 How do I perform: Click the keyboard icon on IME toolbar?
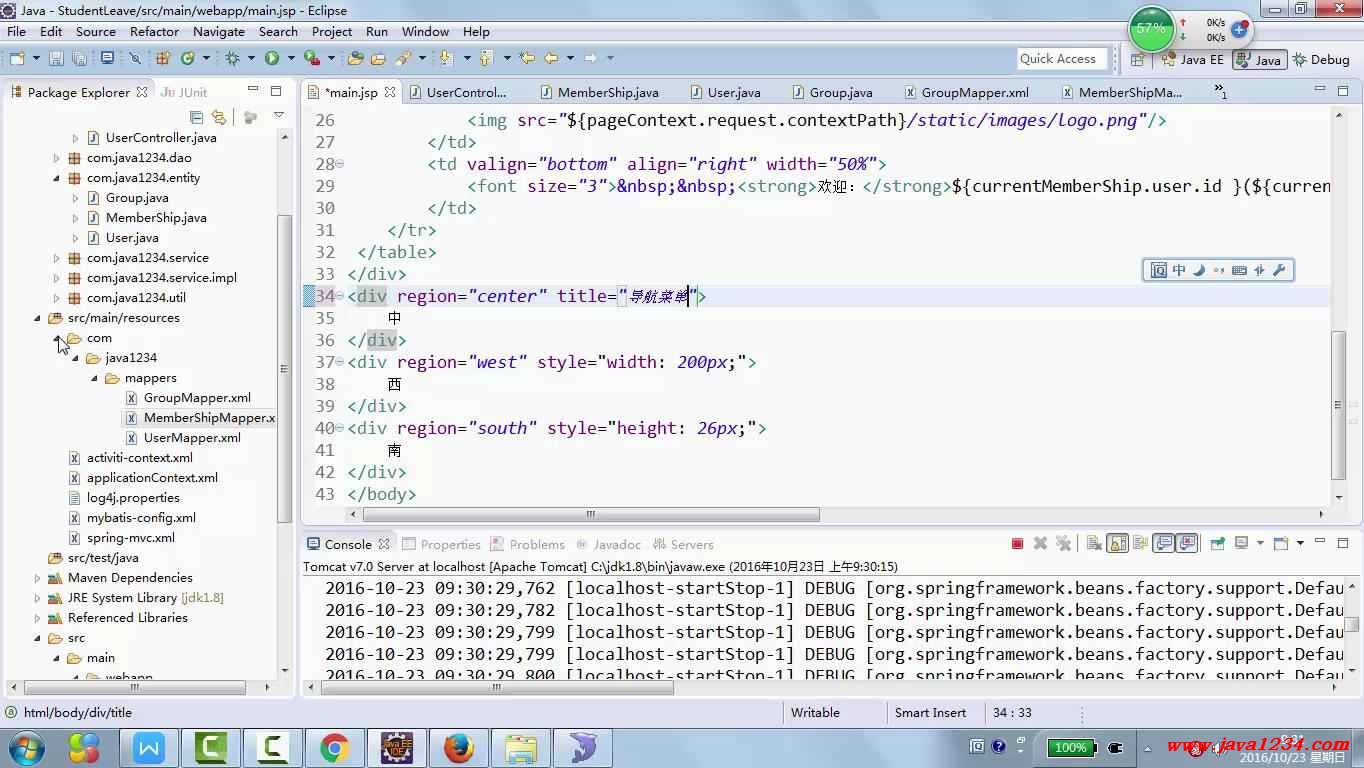(x=1239, y=270)
